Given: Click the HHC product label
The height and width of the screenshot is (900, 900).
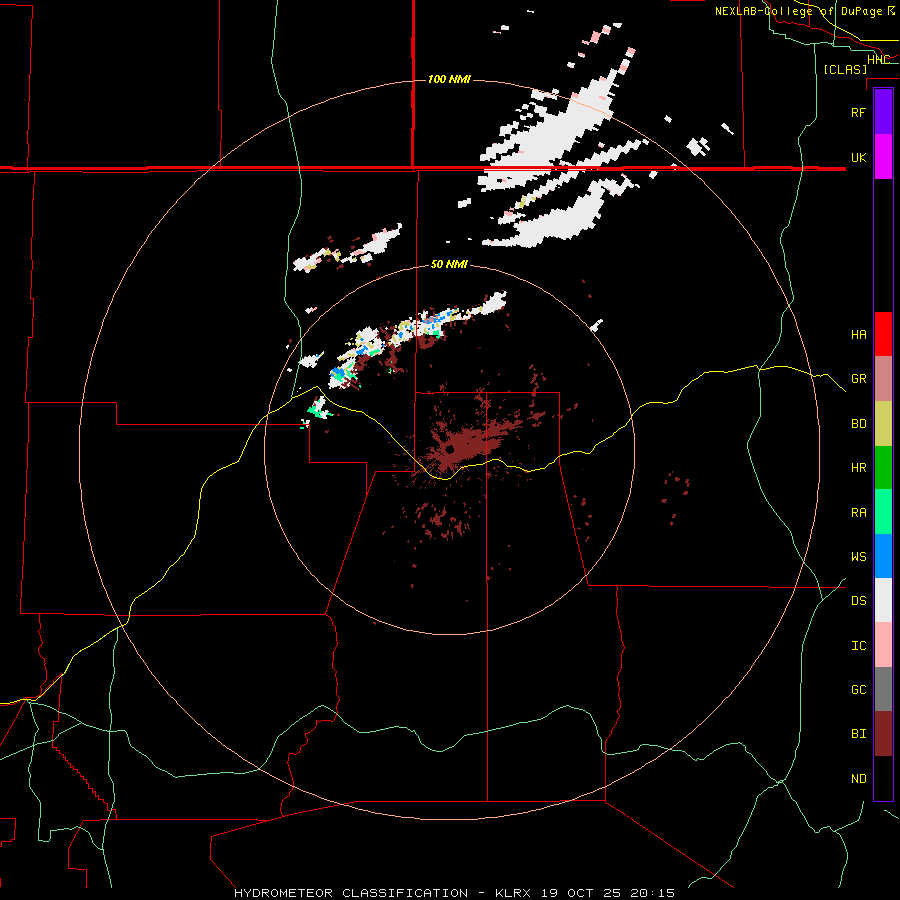Looking at the screenshot, I should click(x=879, y=59).
